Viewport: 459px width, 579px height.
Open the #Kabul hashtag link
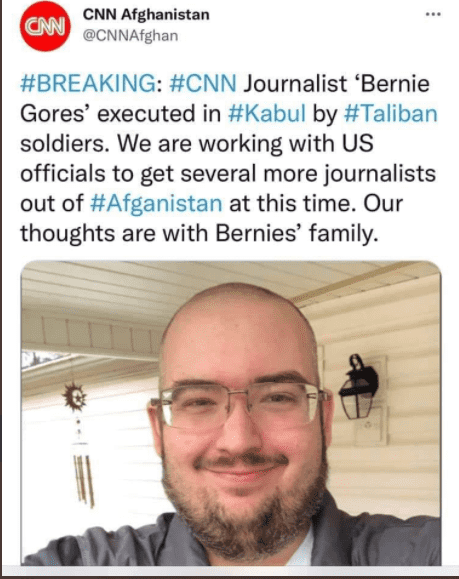point(267,113)
